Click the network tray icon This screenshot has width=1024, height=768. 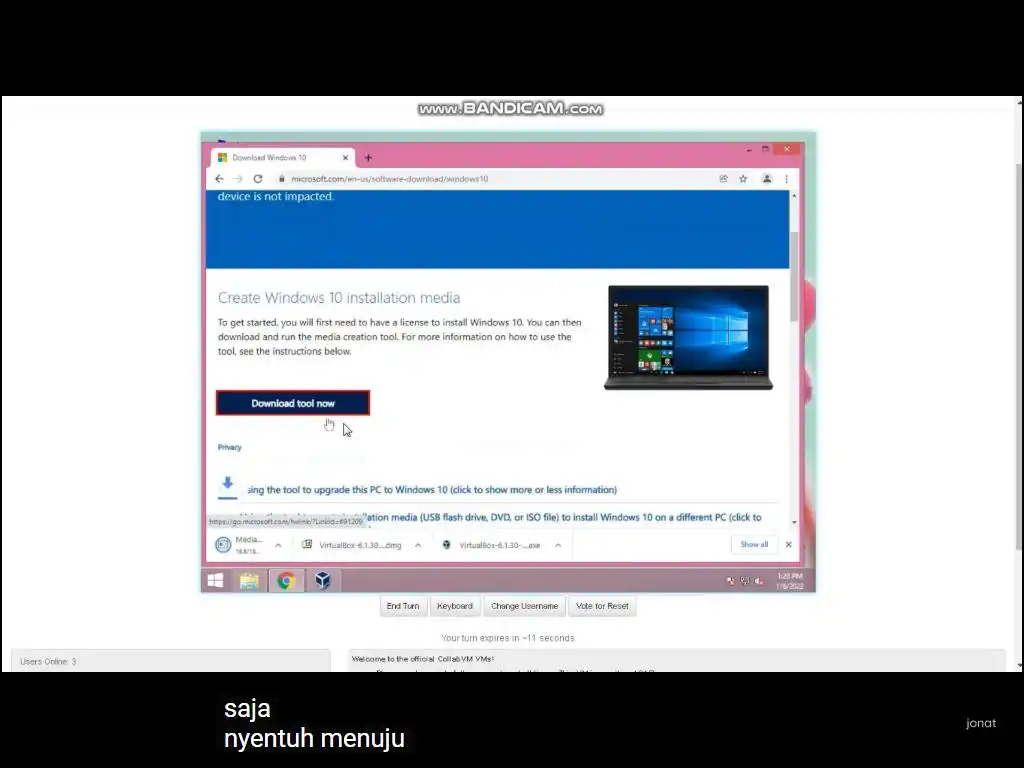tap(744, 581)
